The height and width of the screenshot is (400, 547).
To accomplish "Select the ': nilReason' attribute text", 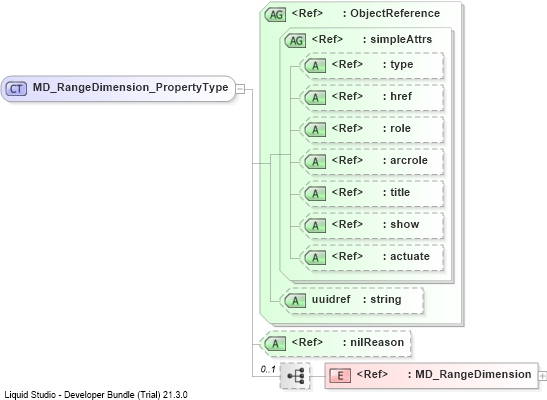I will click(x=373, y=342).
